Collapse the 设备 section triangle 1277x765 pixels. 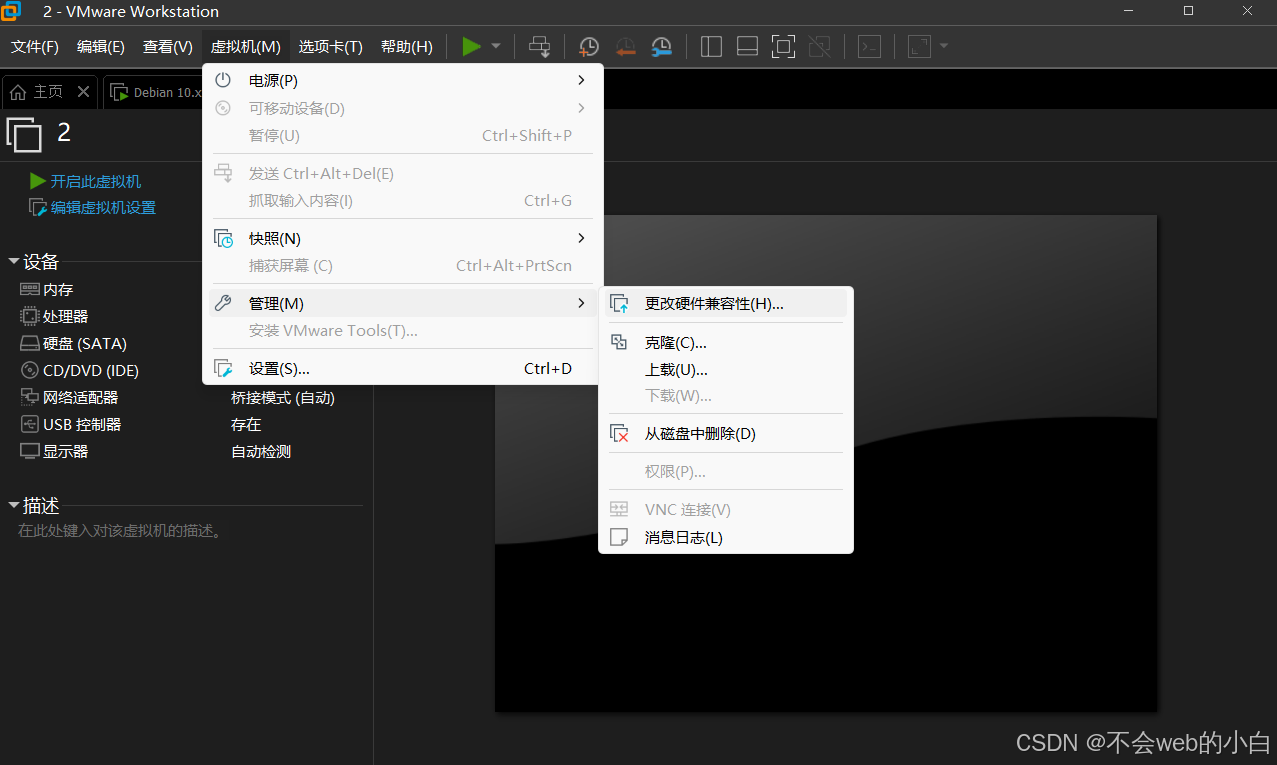(14, 262)
